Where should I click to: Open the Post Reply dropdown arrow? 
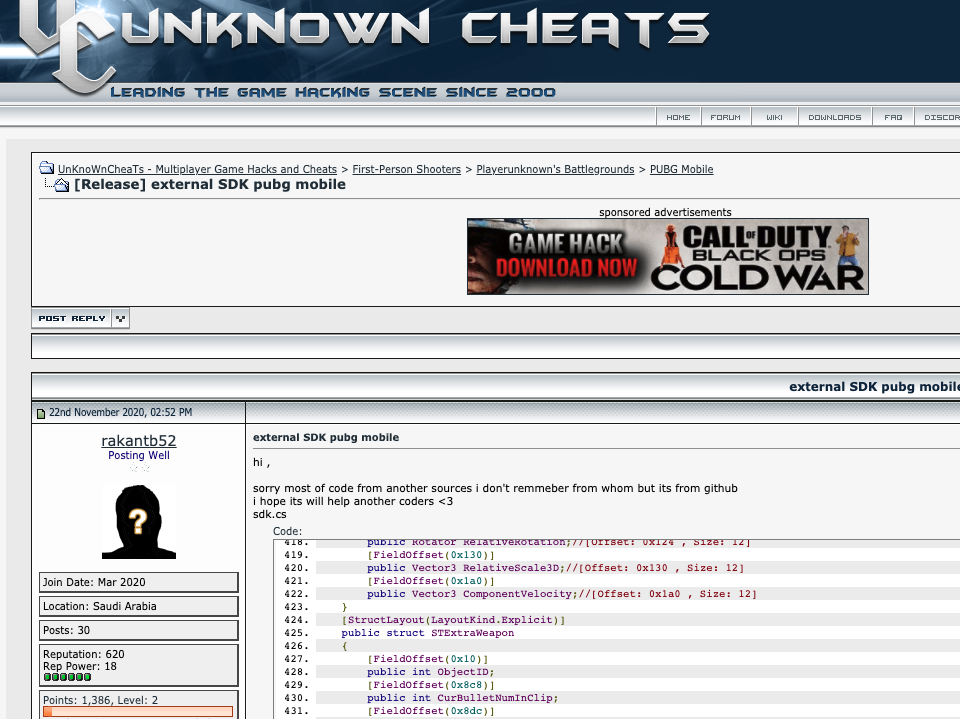pyautogui.click(x=121, y=318)
